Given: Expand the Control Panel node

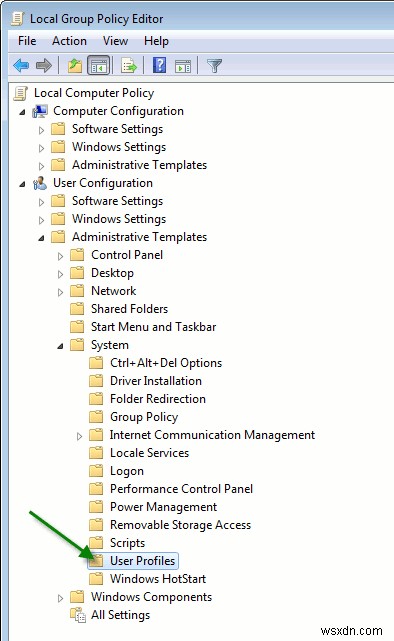Looking at the screenshot, I should (x=60, y=256).
